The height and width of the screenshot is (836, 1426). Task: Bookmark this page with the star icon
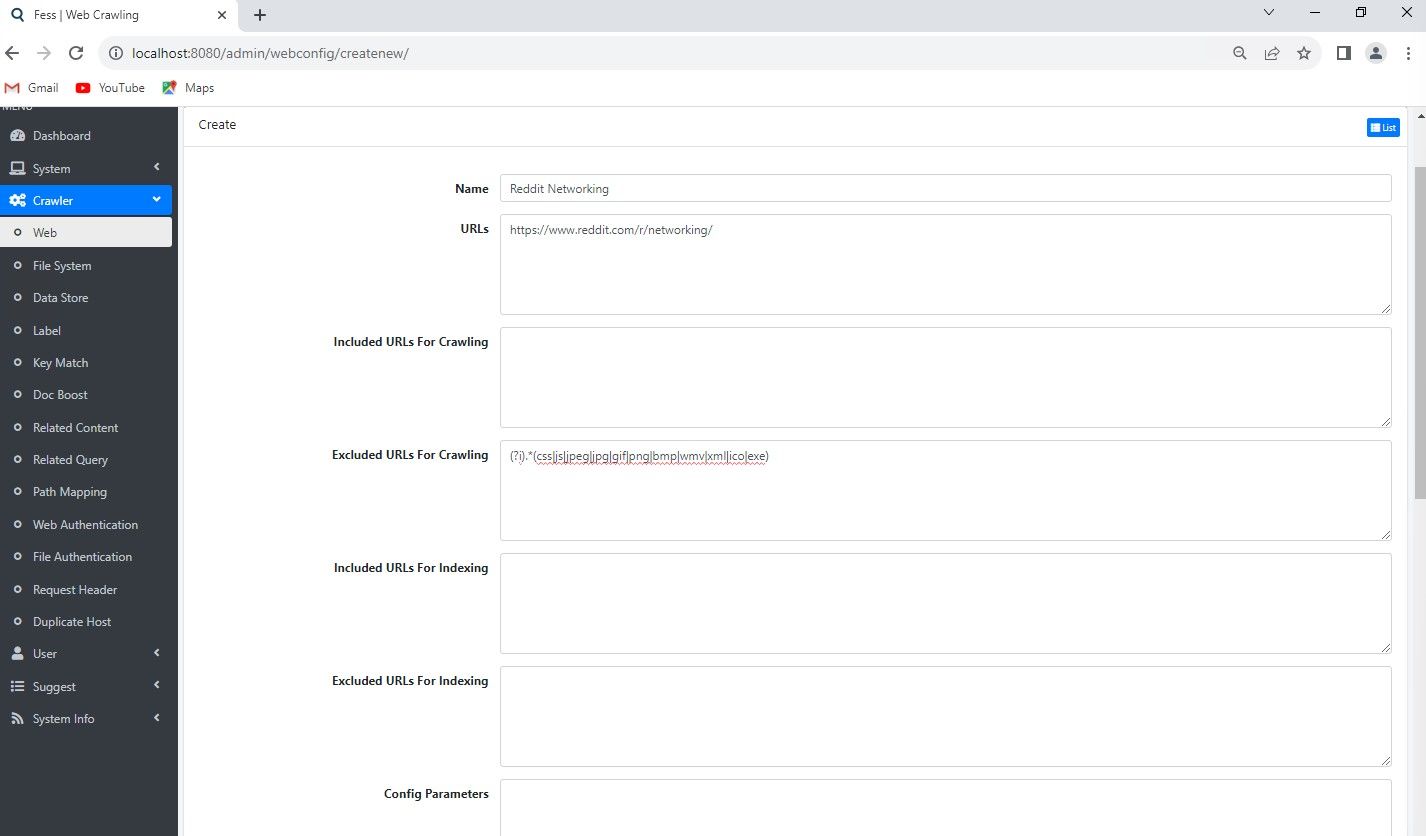1303,53
